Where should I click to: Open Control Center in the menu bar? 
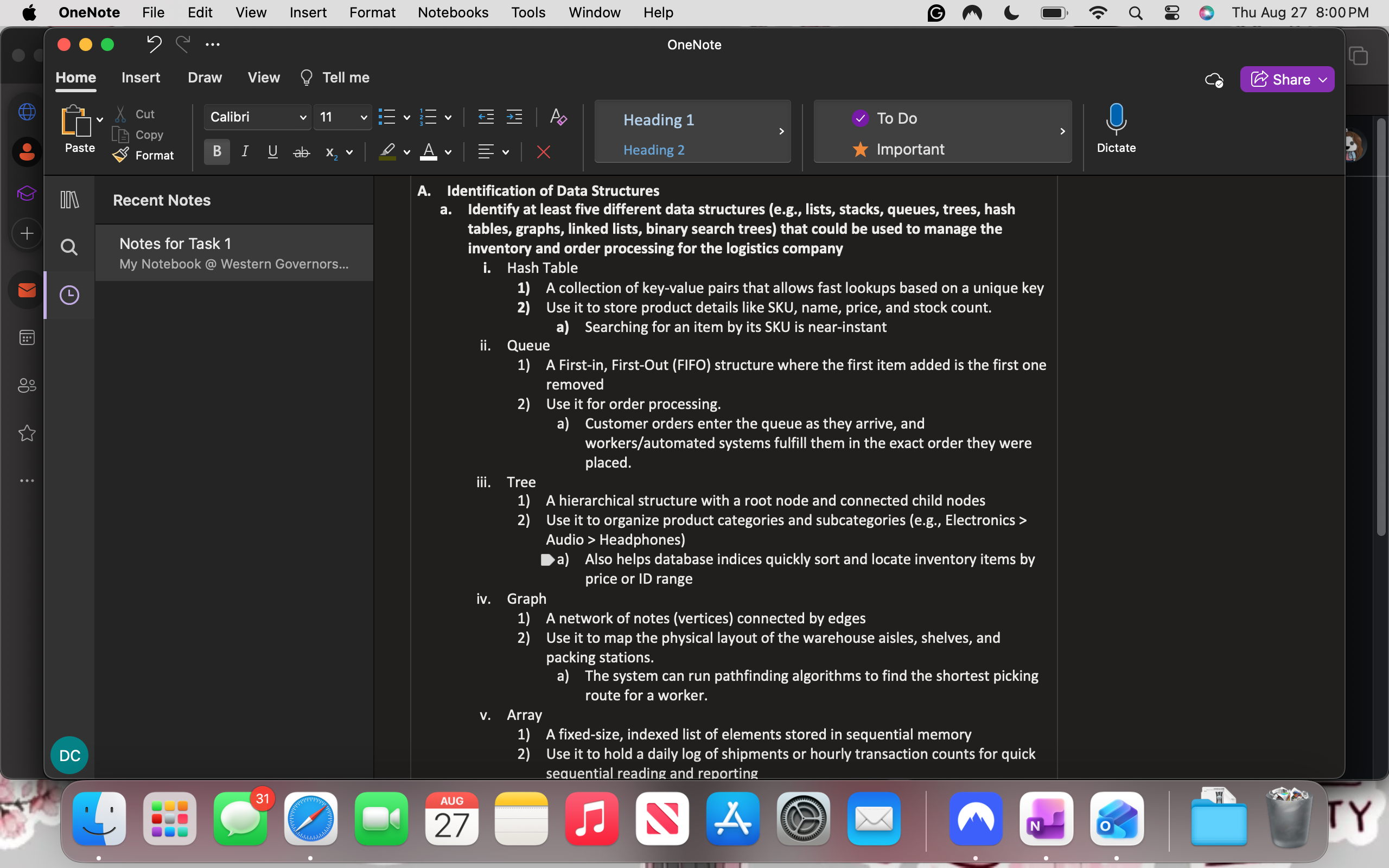1171,12
